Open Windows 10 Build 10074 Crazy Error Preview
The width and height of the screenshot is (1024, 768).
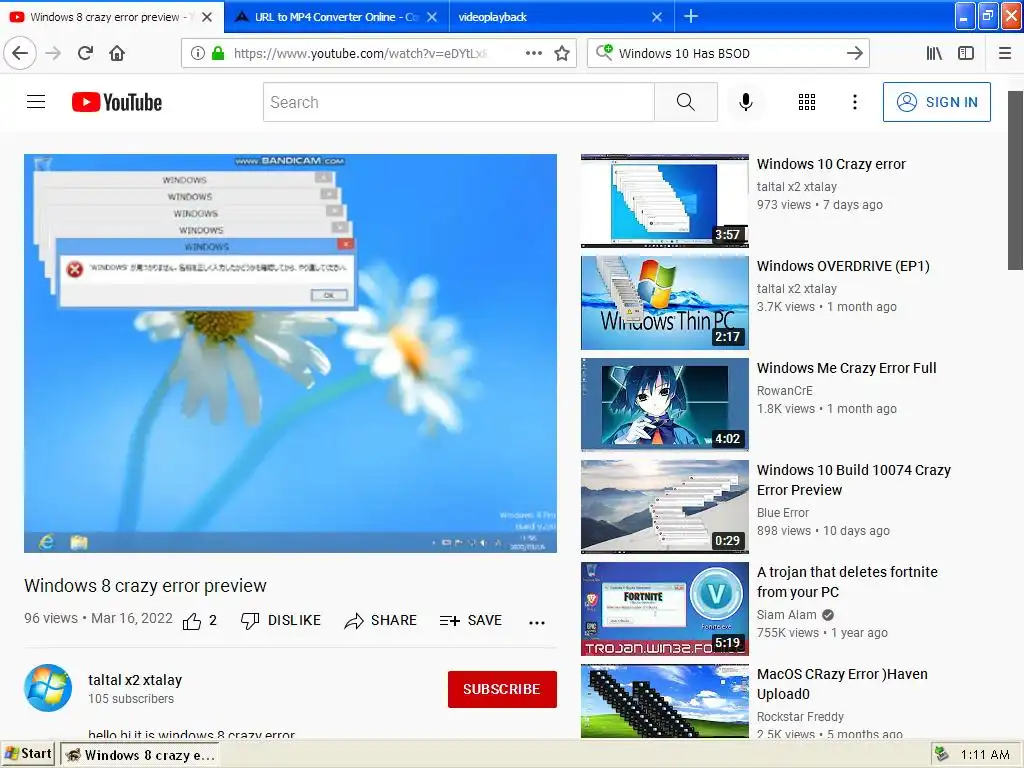pyautogui.click(x=854, y=480)
